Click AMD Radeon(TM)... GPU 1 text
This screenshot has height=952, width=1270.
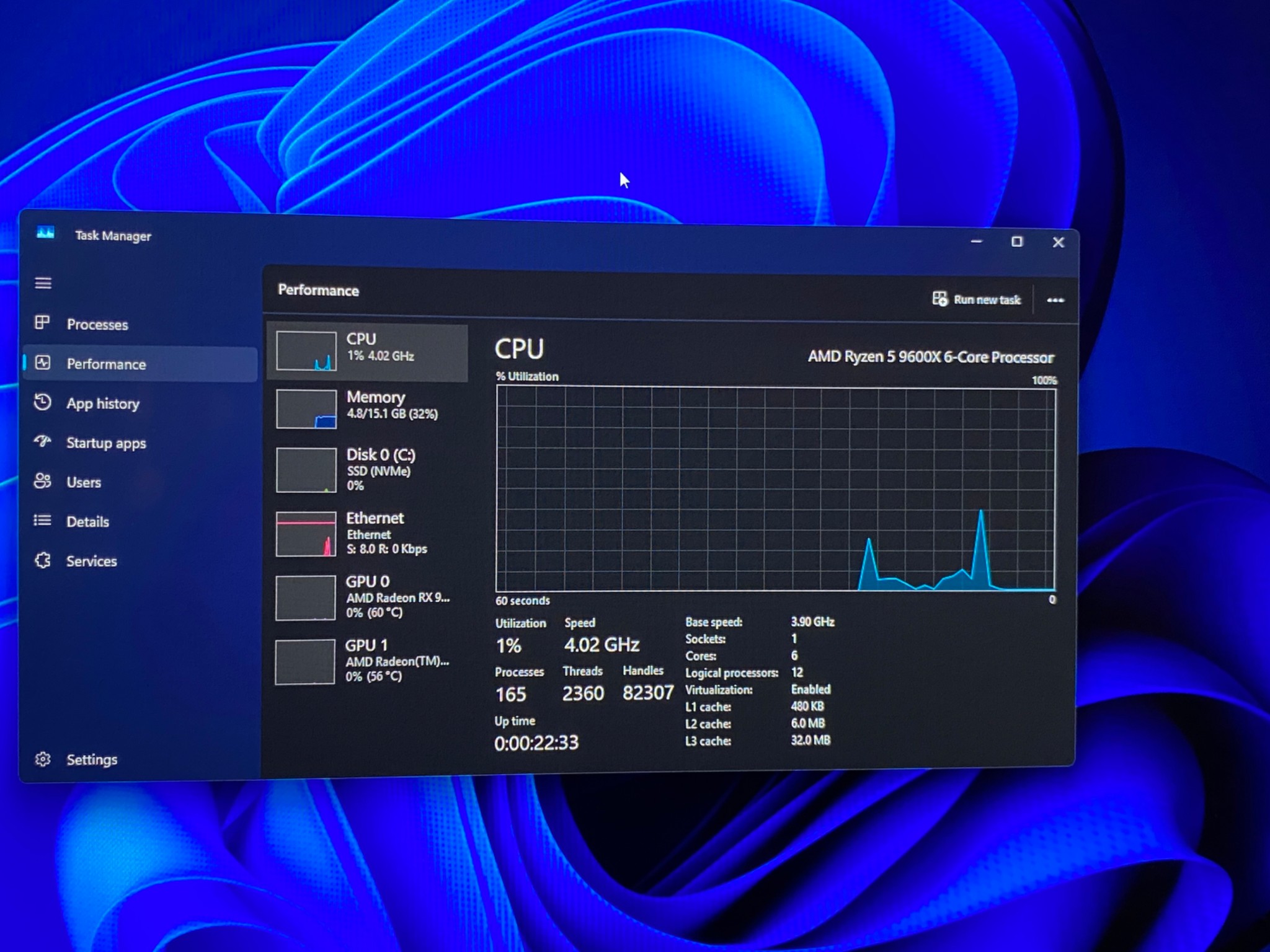397,661
